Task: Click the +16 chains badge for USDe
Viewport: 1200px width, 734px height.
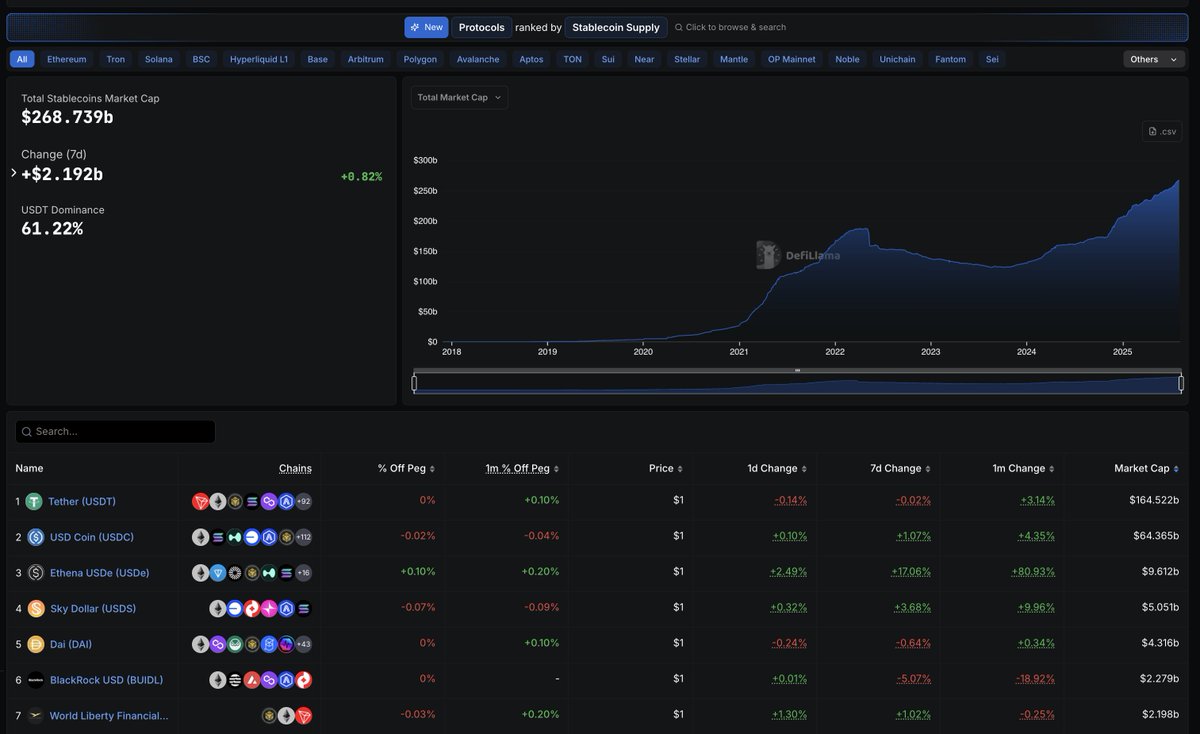Action: point(304,573)
